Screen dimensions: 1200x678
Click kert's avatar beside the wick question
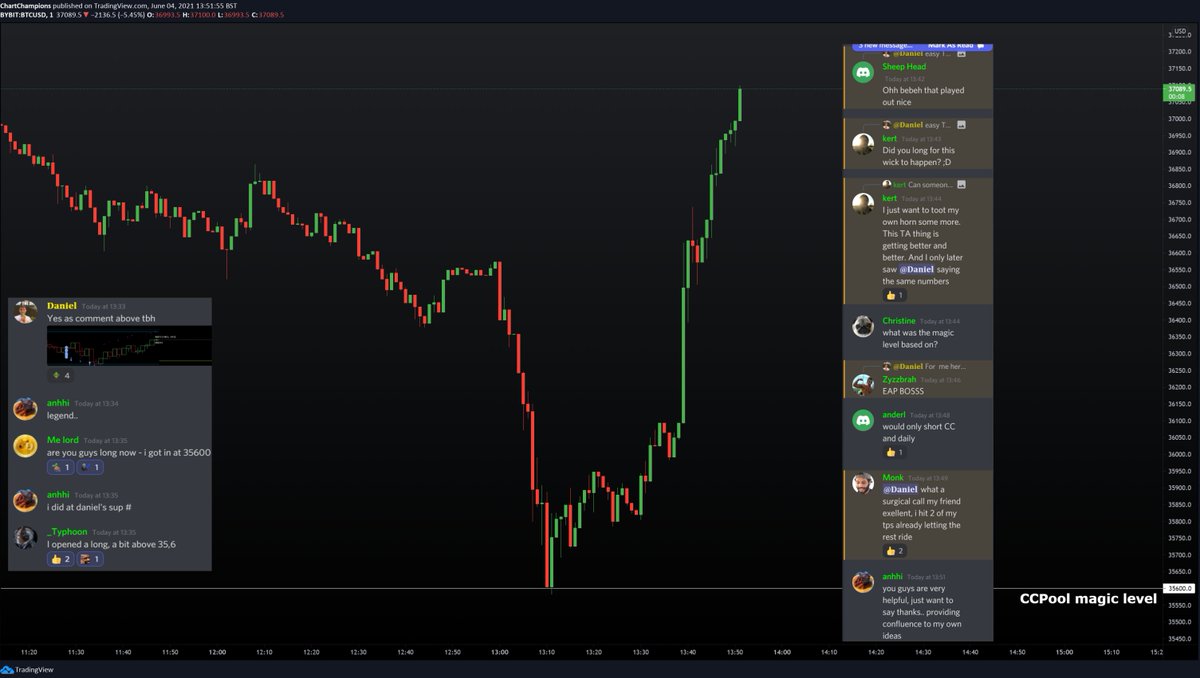(x=863, y=144)
